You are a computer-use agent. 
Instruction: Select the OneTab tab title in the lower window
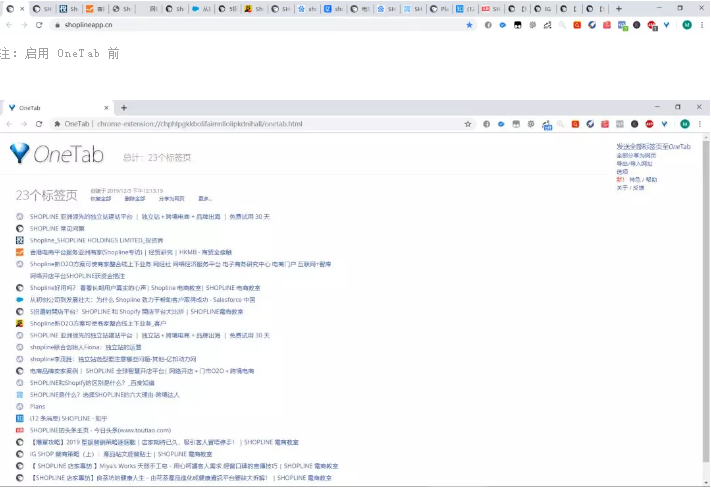pyautogui.click(x=30, y=108)
